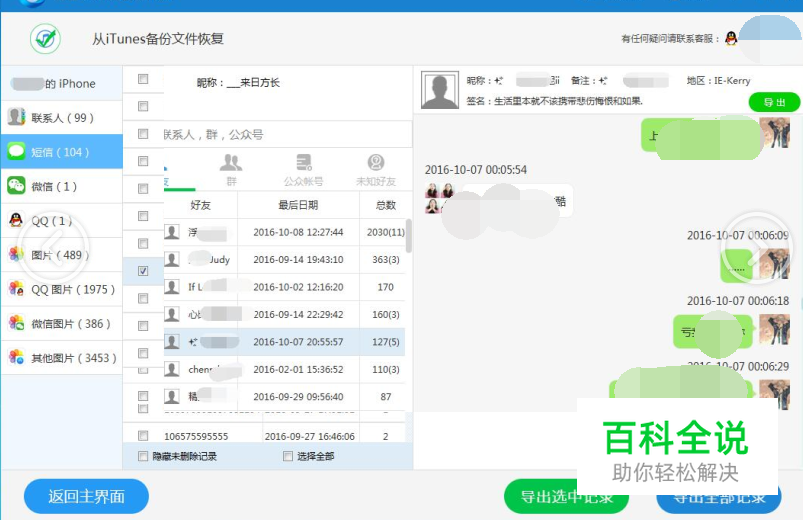Click the 地区：IE-Kerry label
The height and width of the screenshot is (520, 803).
point(719,80)
